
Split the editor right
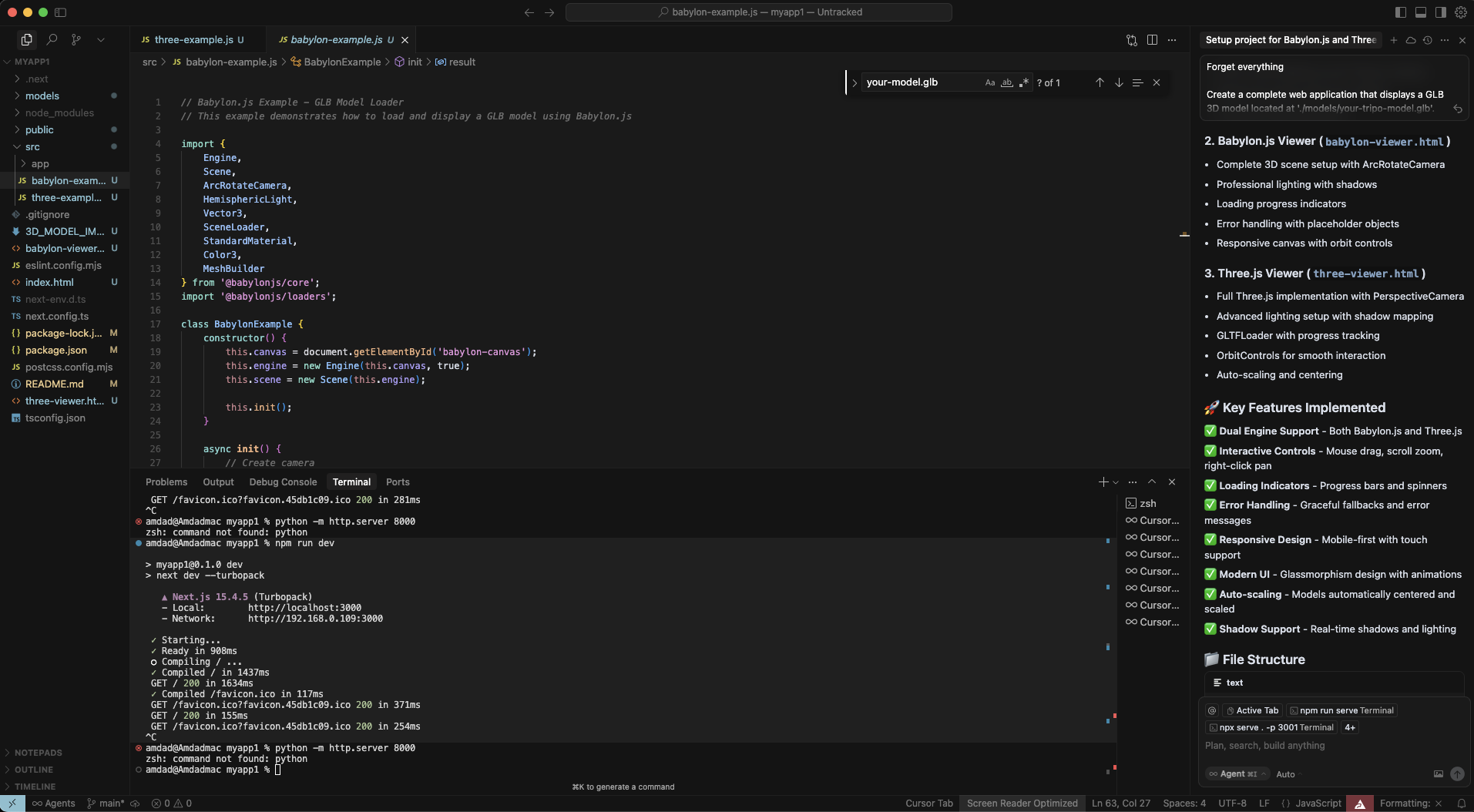point(1152,40)
